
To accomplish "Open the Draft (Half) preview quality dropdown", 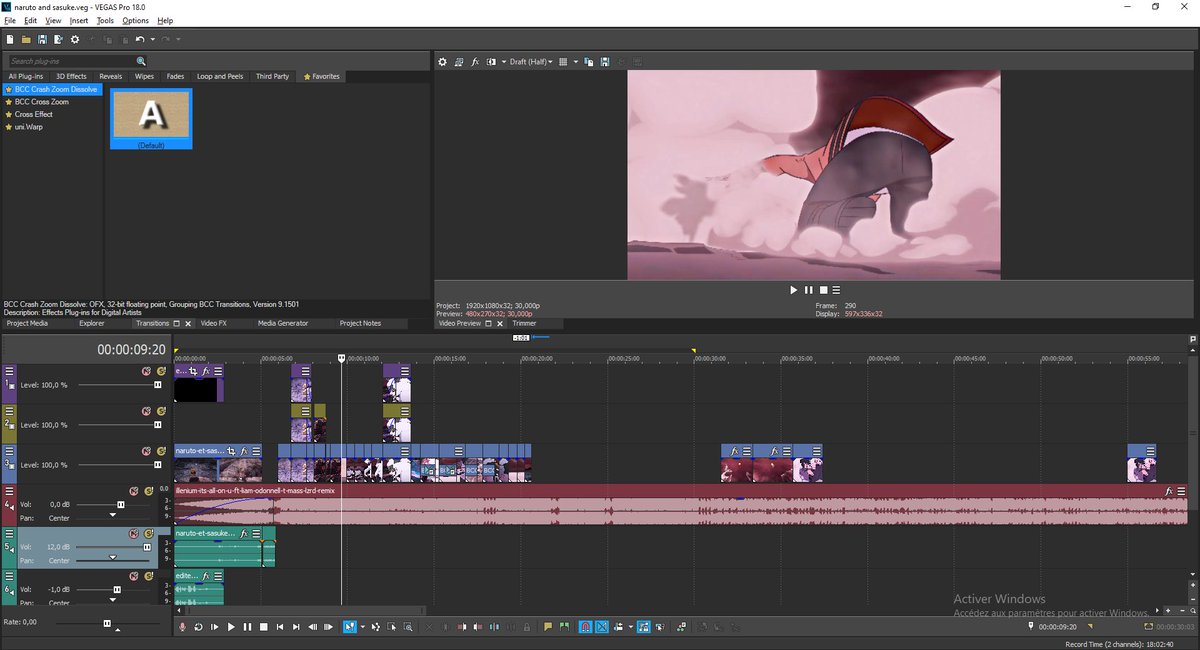I will (x=530, y=62).
